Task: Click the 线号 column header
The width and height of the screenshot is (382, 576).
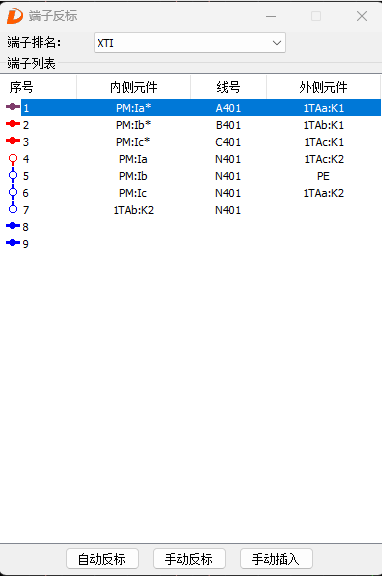Action: coord(228,87)
